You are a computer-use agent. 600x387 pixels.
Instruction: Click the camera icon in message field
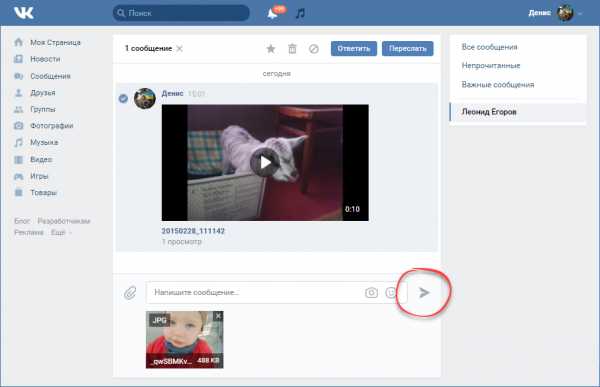[x=371, y=293]
